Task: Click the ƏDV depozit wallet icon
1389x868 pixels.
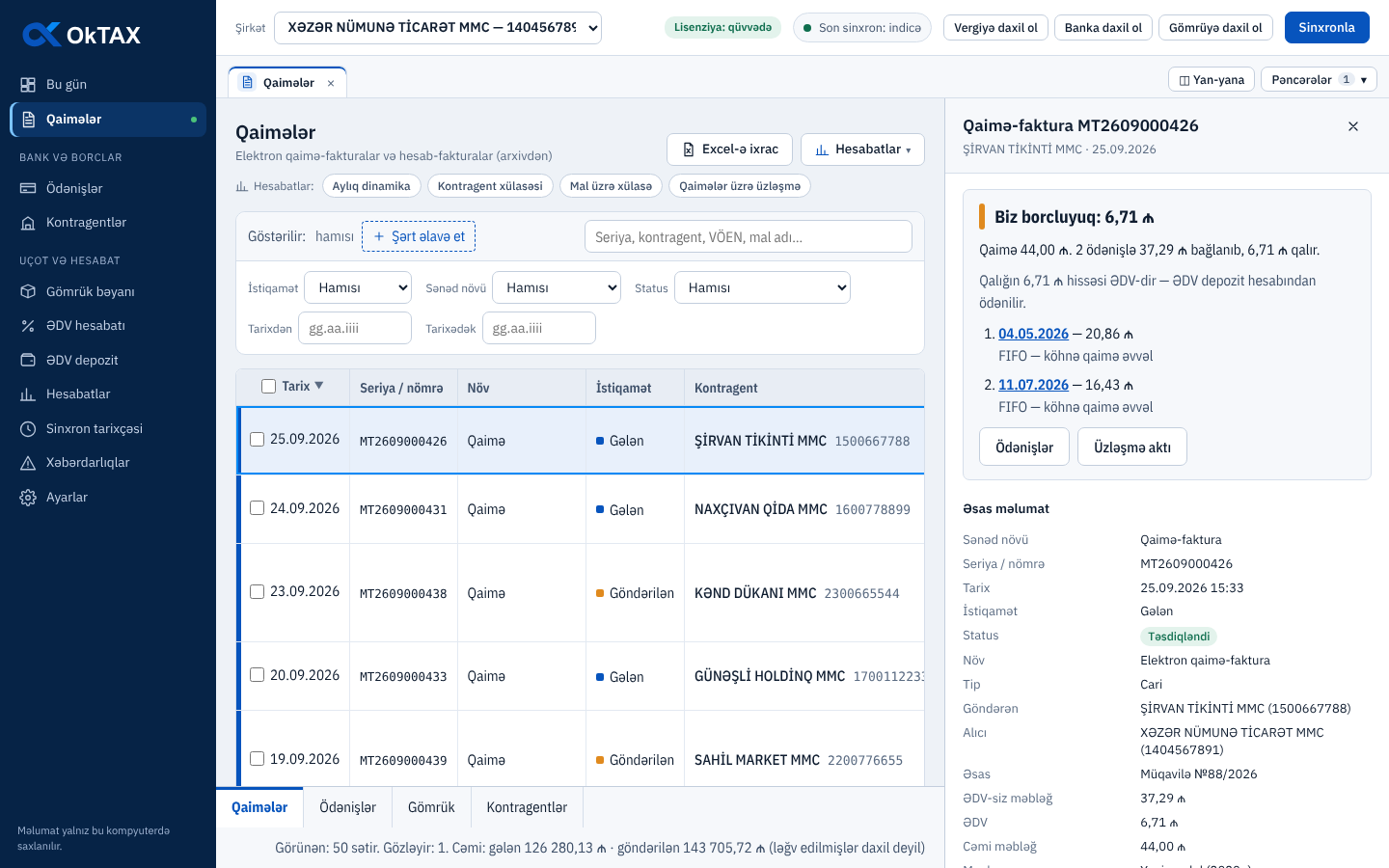Action: (28, 360)
